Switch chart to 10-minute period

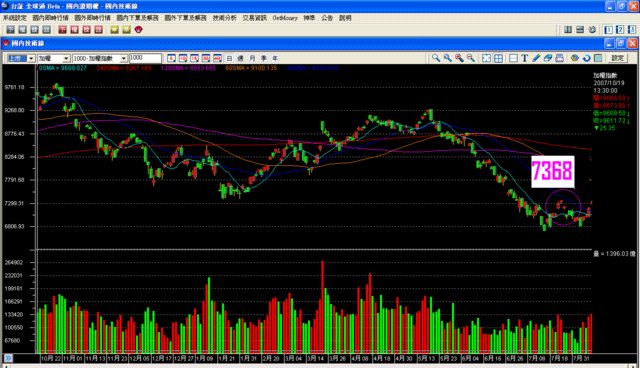[x=183, y=58]
